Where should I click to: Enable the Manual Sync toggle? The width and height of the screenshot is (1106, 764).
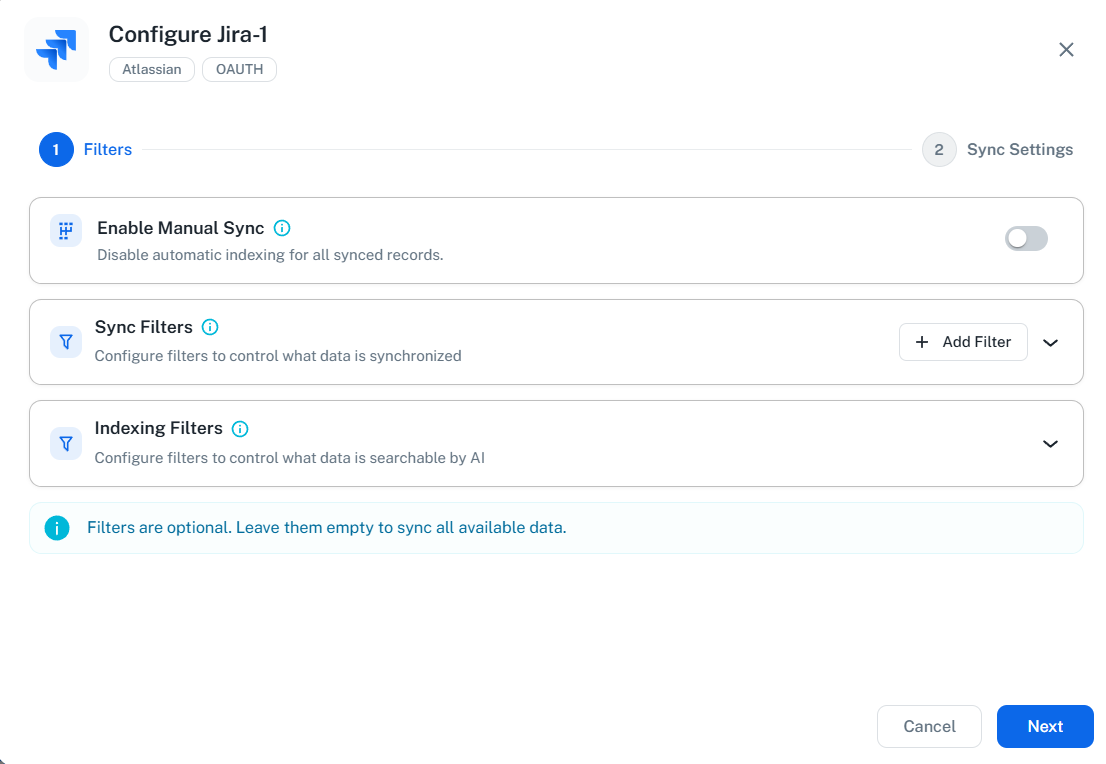coord(1026,238)
